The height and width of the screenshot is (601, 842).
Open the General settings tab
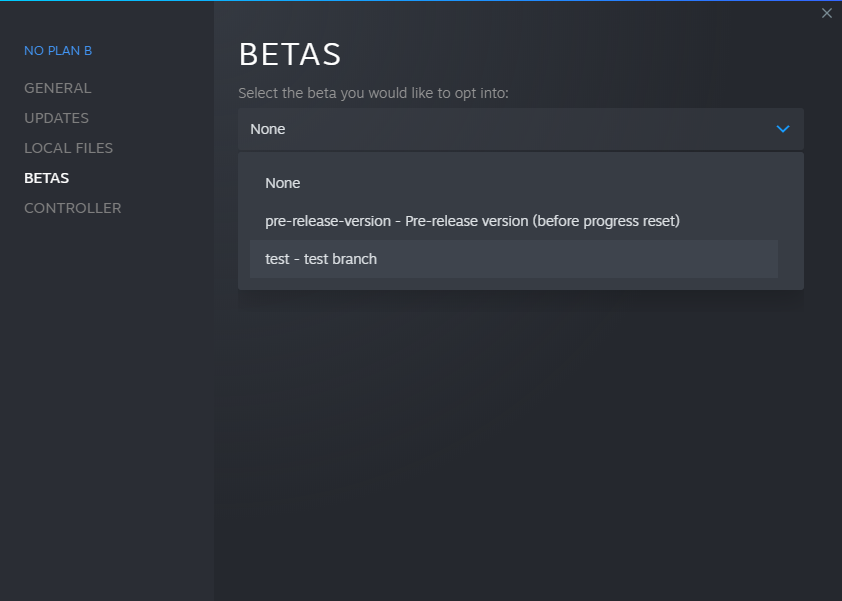(x=57, y=88)
